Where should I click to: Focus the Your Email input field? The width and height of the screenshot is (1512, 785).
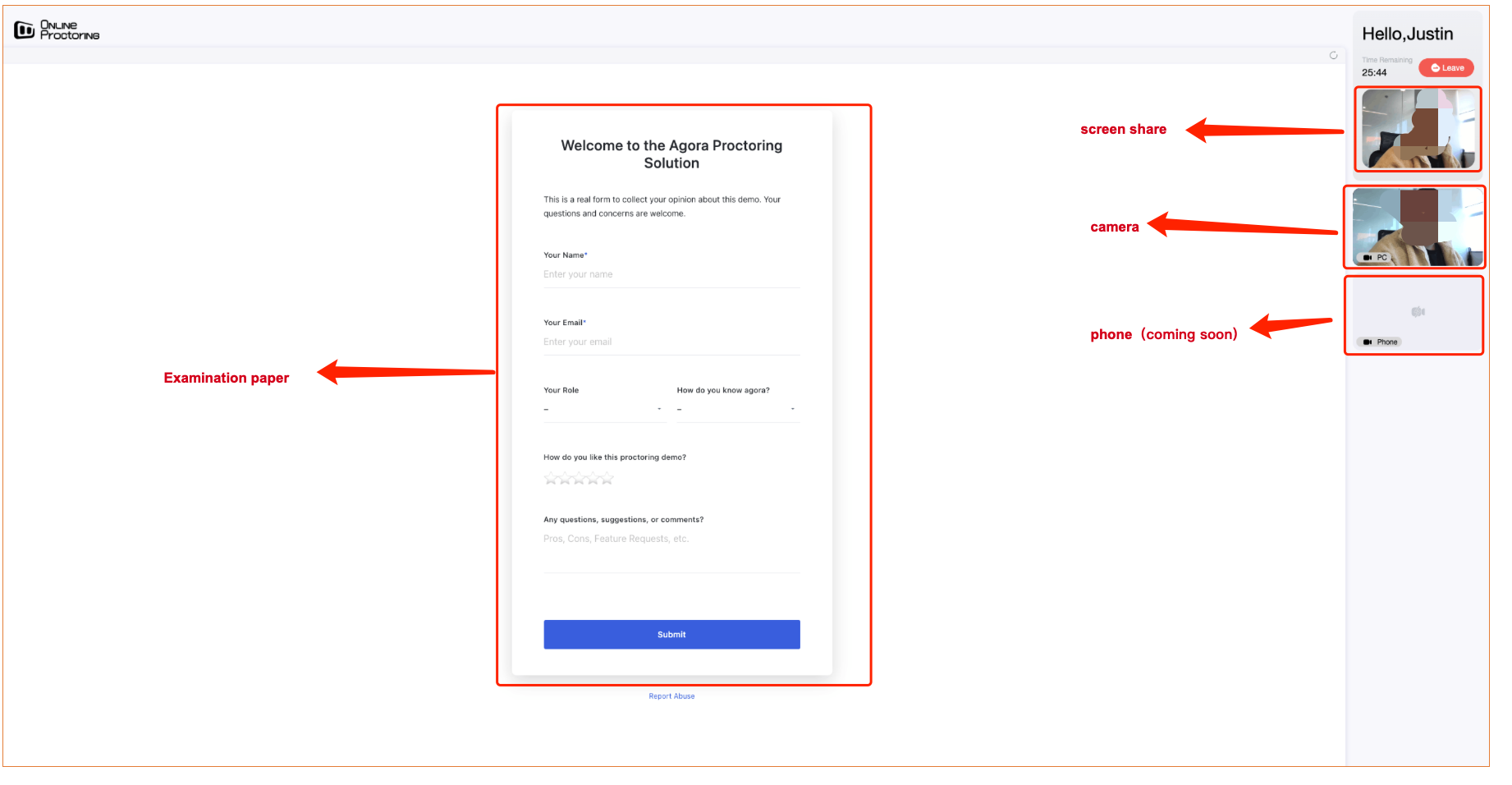[x=671, y=342]
